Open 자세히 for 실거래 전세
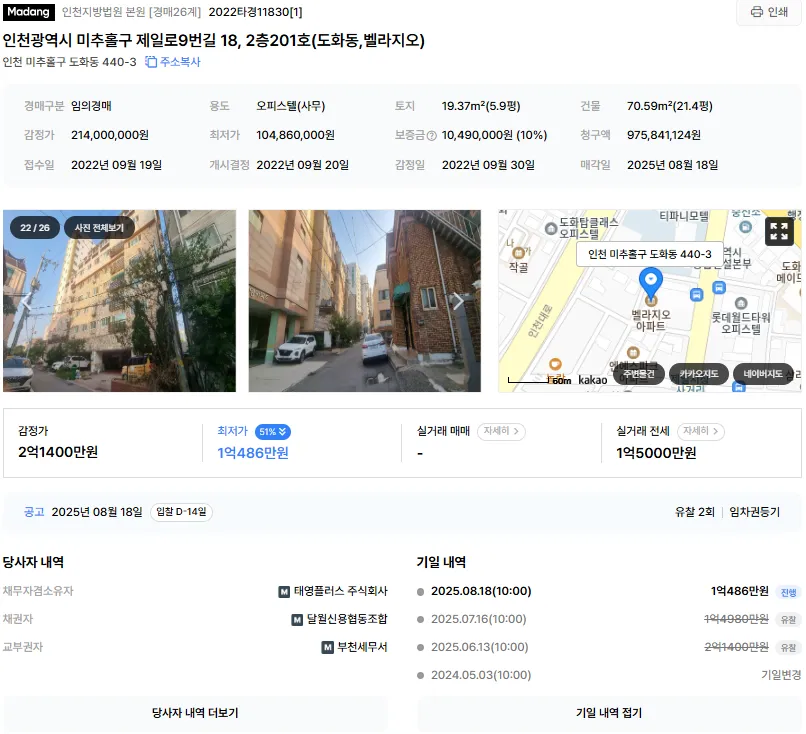The height and width of the screenshot is (734, 806). pos(701,431)
